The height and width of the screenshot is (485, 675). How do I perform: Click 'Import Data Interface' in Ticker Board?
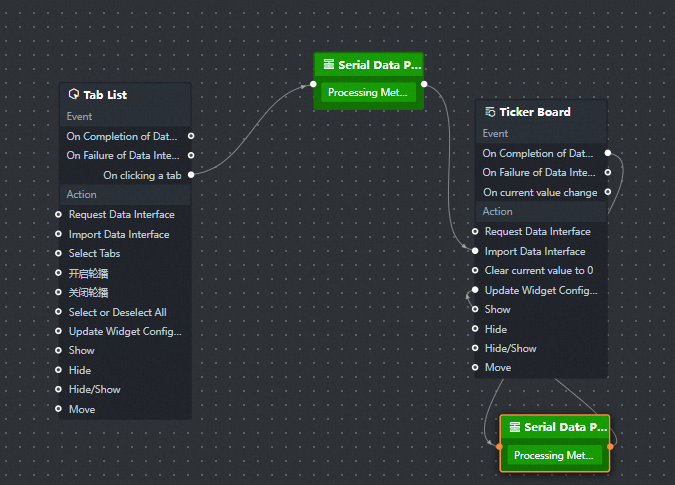[x=535, y=251]
